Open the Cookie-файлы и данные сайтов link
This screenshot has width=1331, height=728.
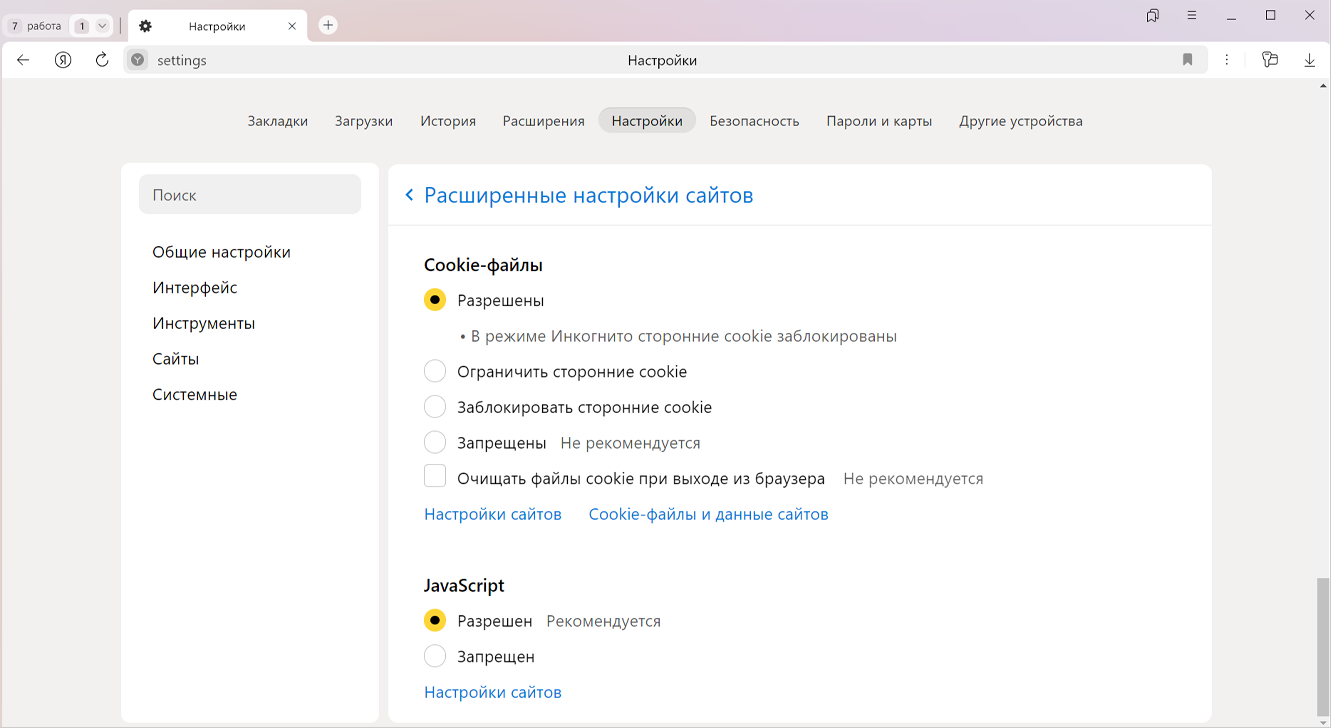[x=708, y=514]
